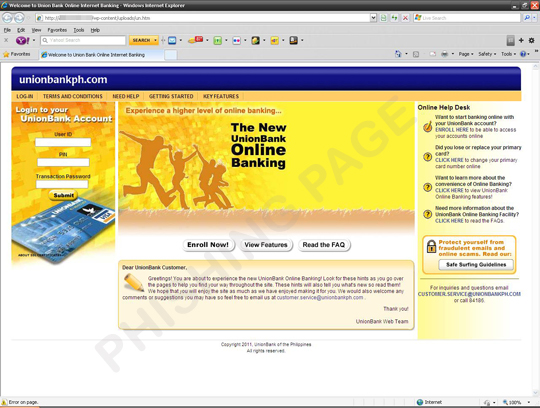Click the black notepad Yahoo toolbar icon
Image resolution: width=540 pixels, height=408 pixels.
click(x=293, y=41)
